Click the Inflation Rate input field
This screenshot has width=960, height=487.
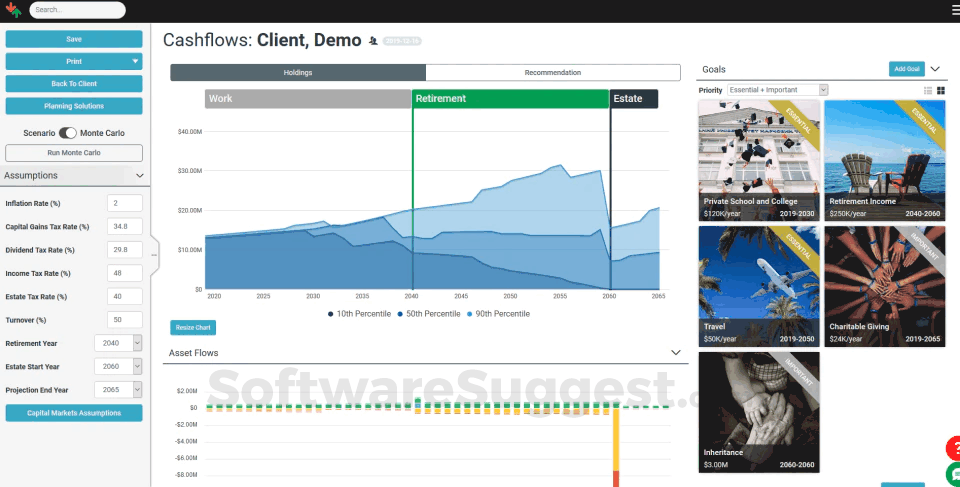pyautogui.click(x=125, y=203)
